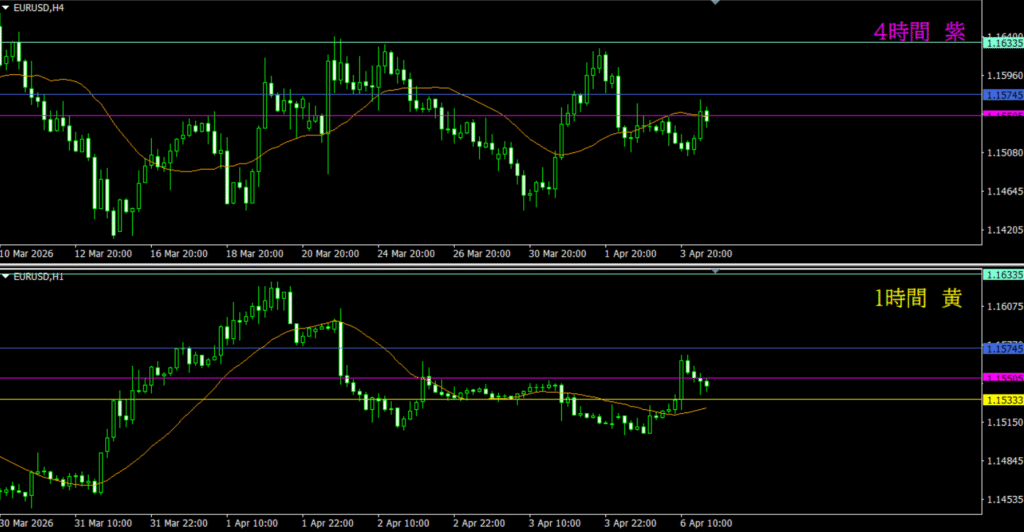Select the magenta price tag on H4 chart
This screenshot has height=532, width=1024.
(x=1003, y=115)
